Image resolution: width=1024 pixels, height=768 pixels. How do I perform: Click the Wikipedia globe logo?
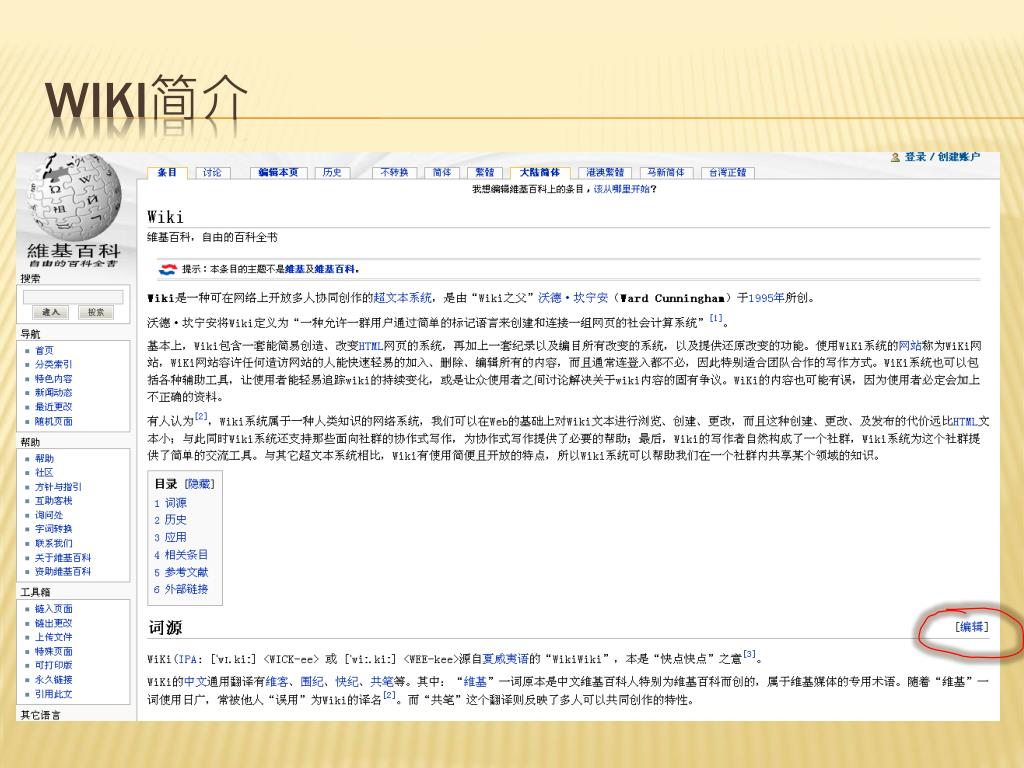74,197
